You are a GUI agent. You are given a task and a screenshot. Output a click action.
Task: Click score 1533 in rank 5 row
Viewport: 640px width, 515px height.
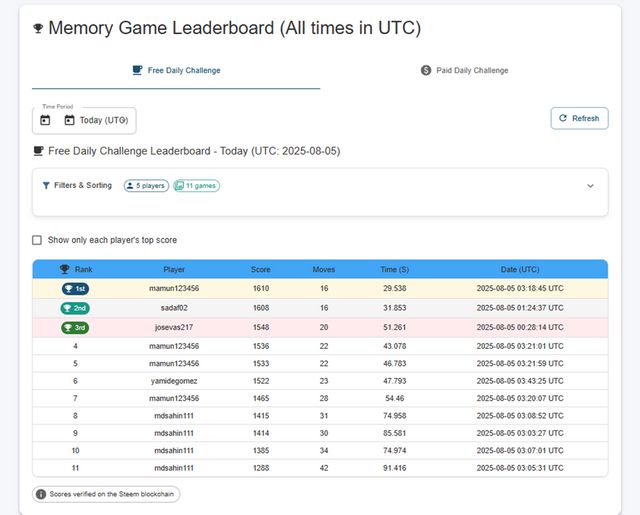pyautogui.click(x=261, y=364)
